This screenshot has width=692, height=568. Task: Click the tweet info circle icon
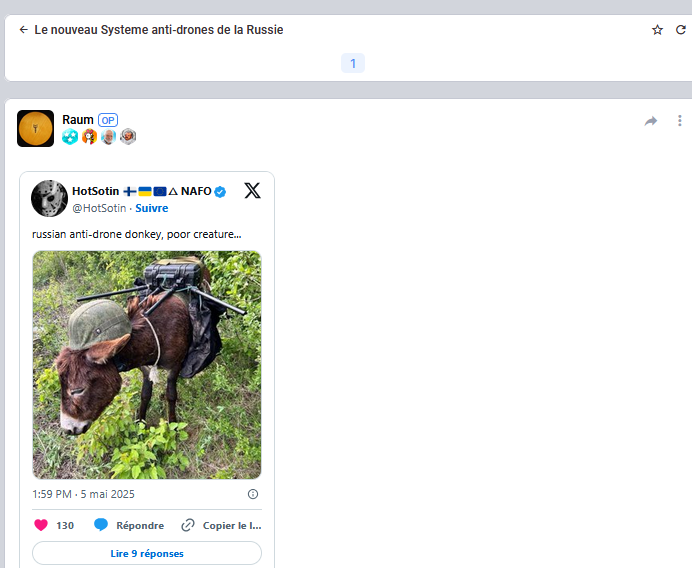[252, 494]
